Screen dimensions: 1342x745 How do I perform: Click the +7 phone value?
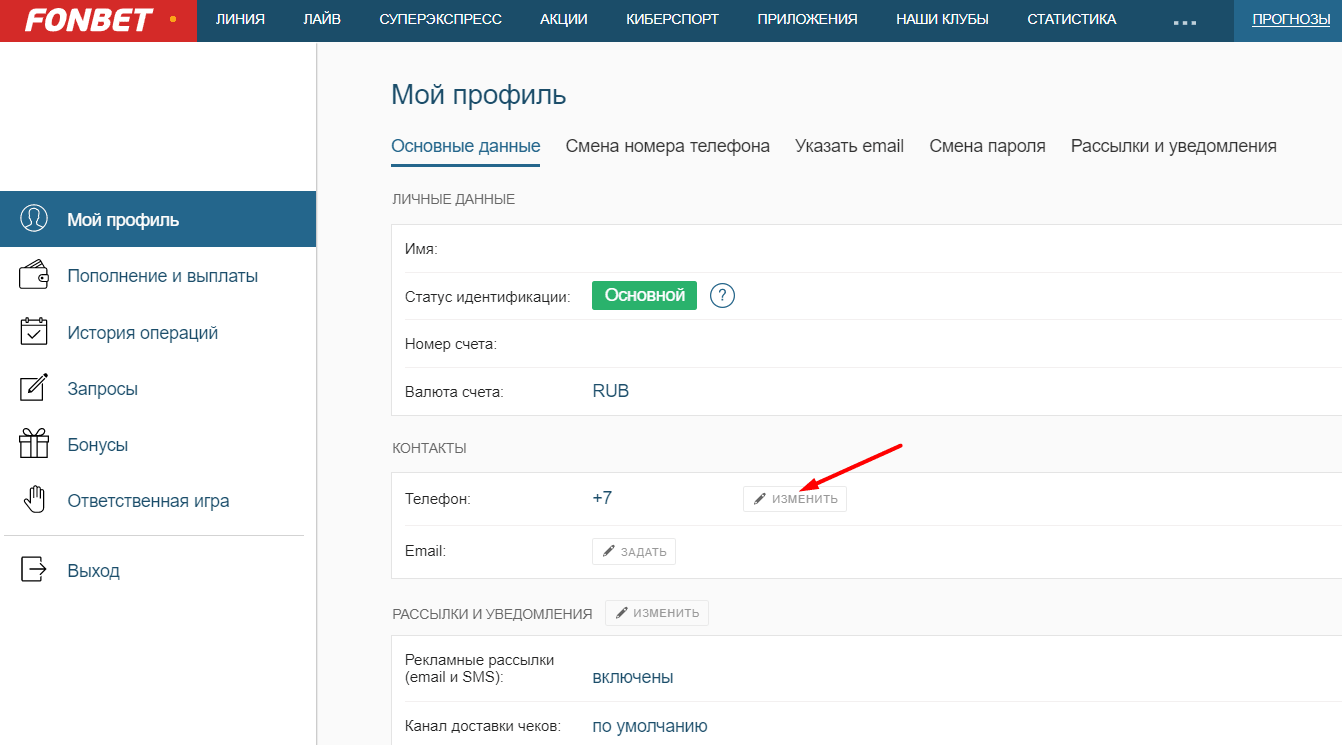pos(602,498)
